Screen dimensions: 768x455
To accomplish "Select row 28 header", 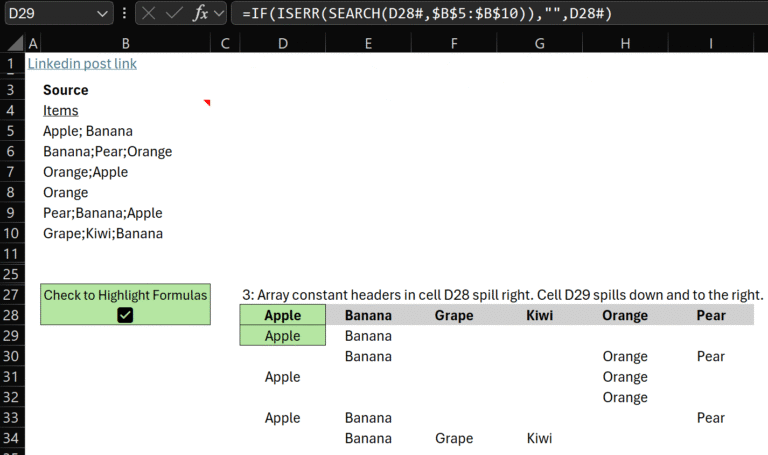I will [x=12, y=316].
